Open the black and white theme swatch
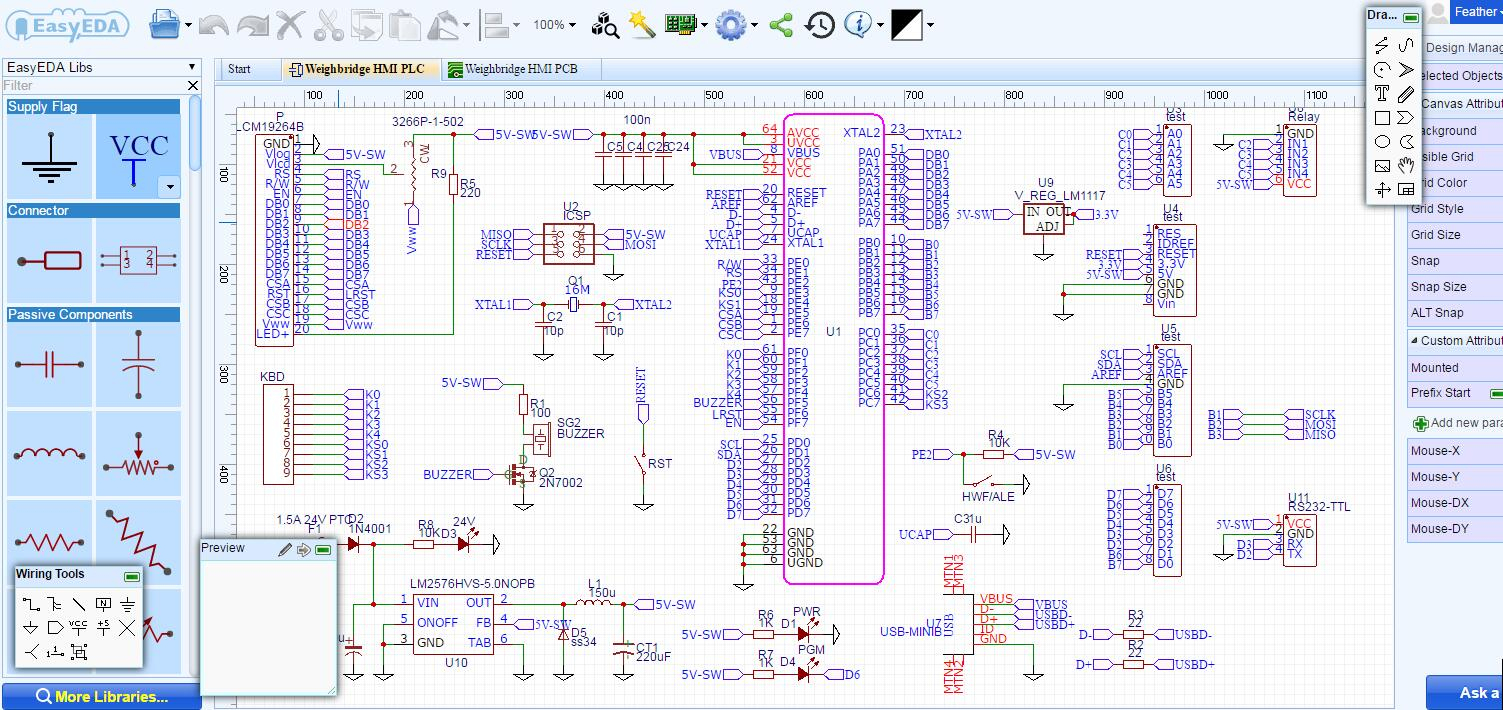Screen dimensions: 1503x710 pos(907,24)
